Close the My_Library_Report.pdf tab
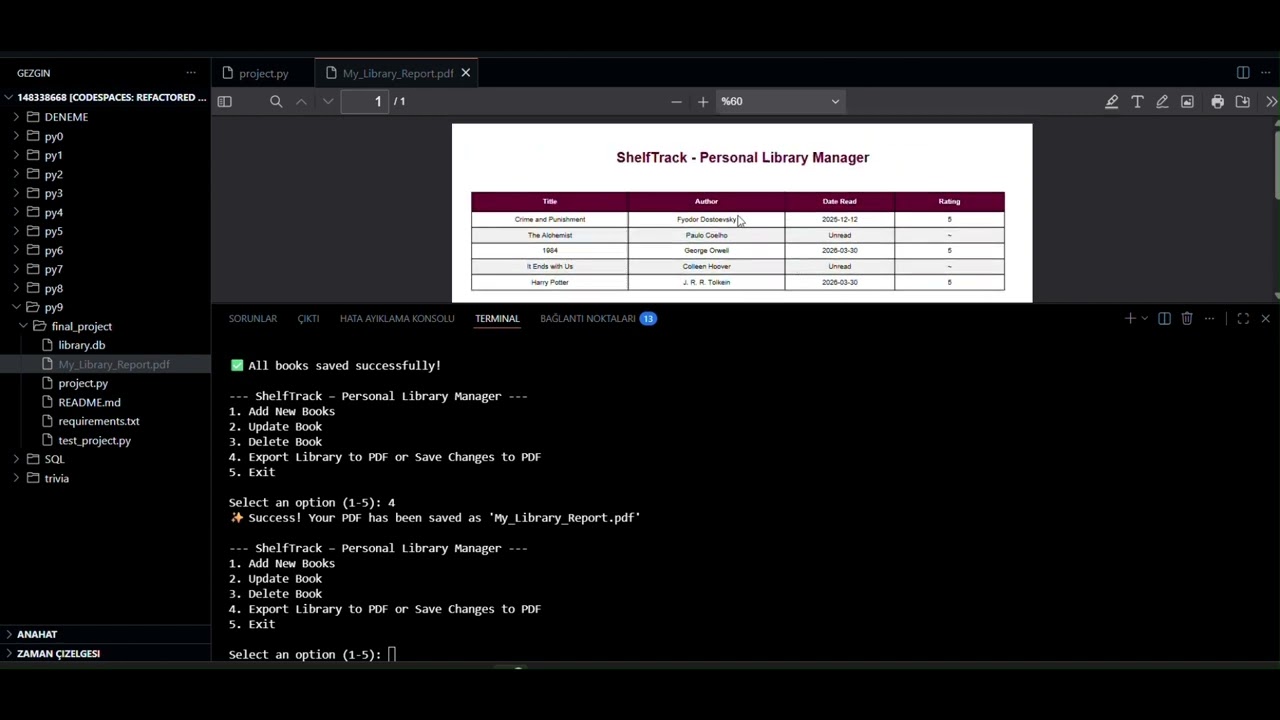 pos(465,73)
